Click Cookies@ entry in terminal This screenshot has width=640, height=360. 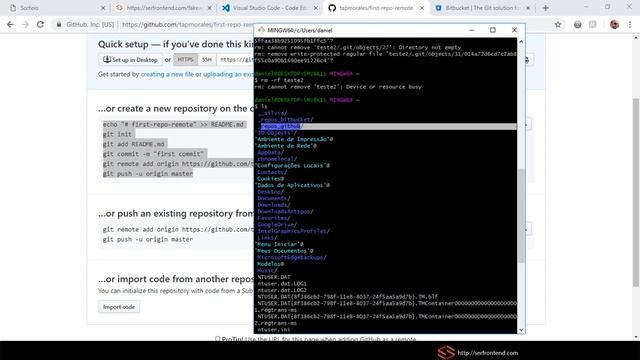tap(271, 179)
